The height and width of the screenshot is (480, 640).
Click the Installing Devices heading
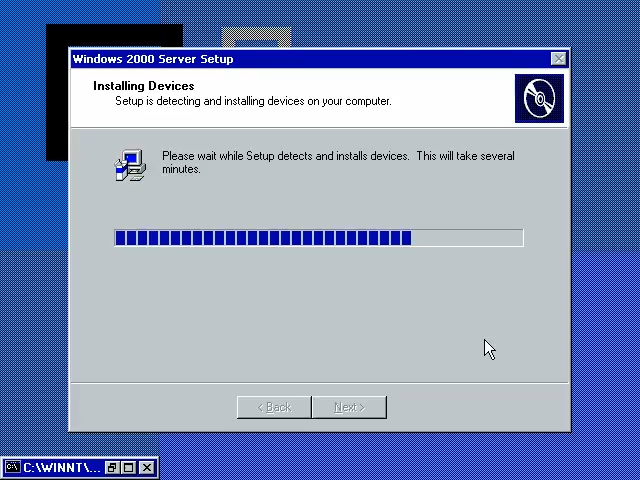pyautogui.click(x=144, y=86)
